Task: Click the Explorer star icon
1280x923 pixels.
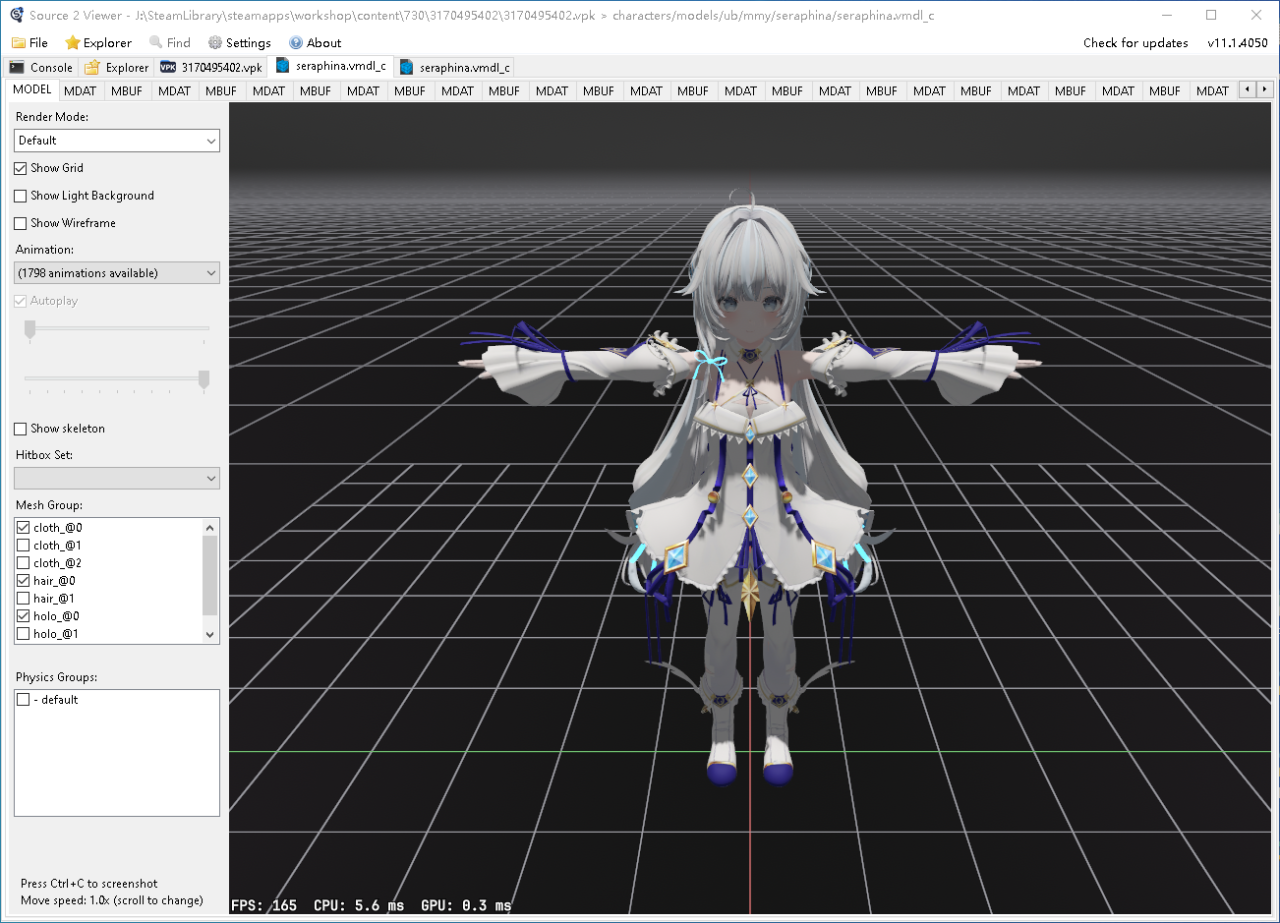Action: [x=72, y=43]
